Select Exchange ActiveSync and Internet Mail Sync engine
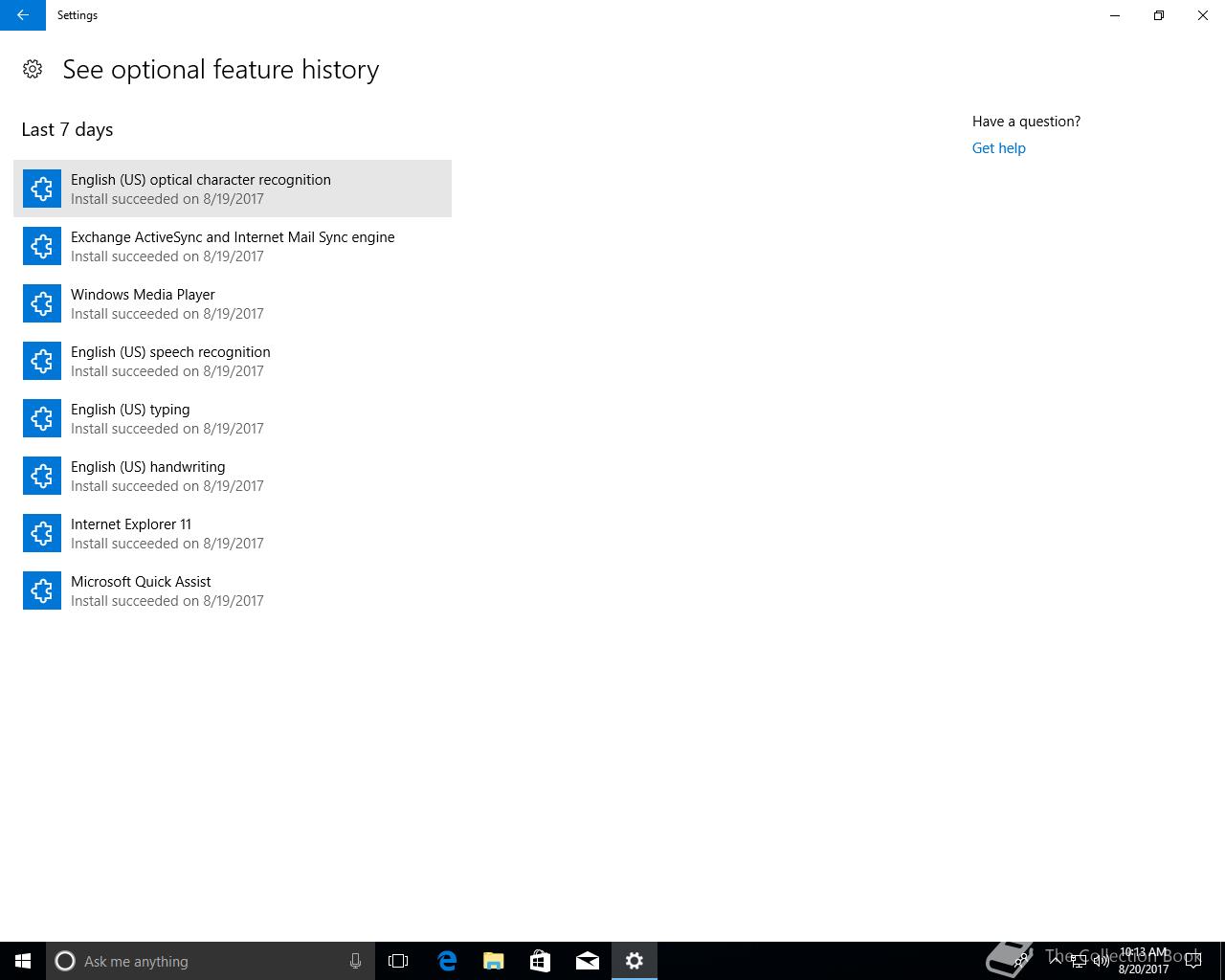The image size is (1225, 980). [x=233, y=246]
